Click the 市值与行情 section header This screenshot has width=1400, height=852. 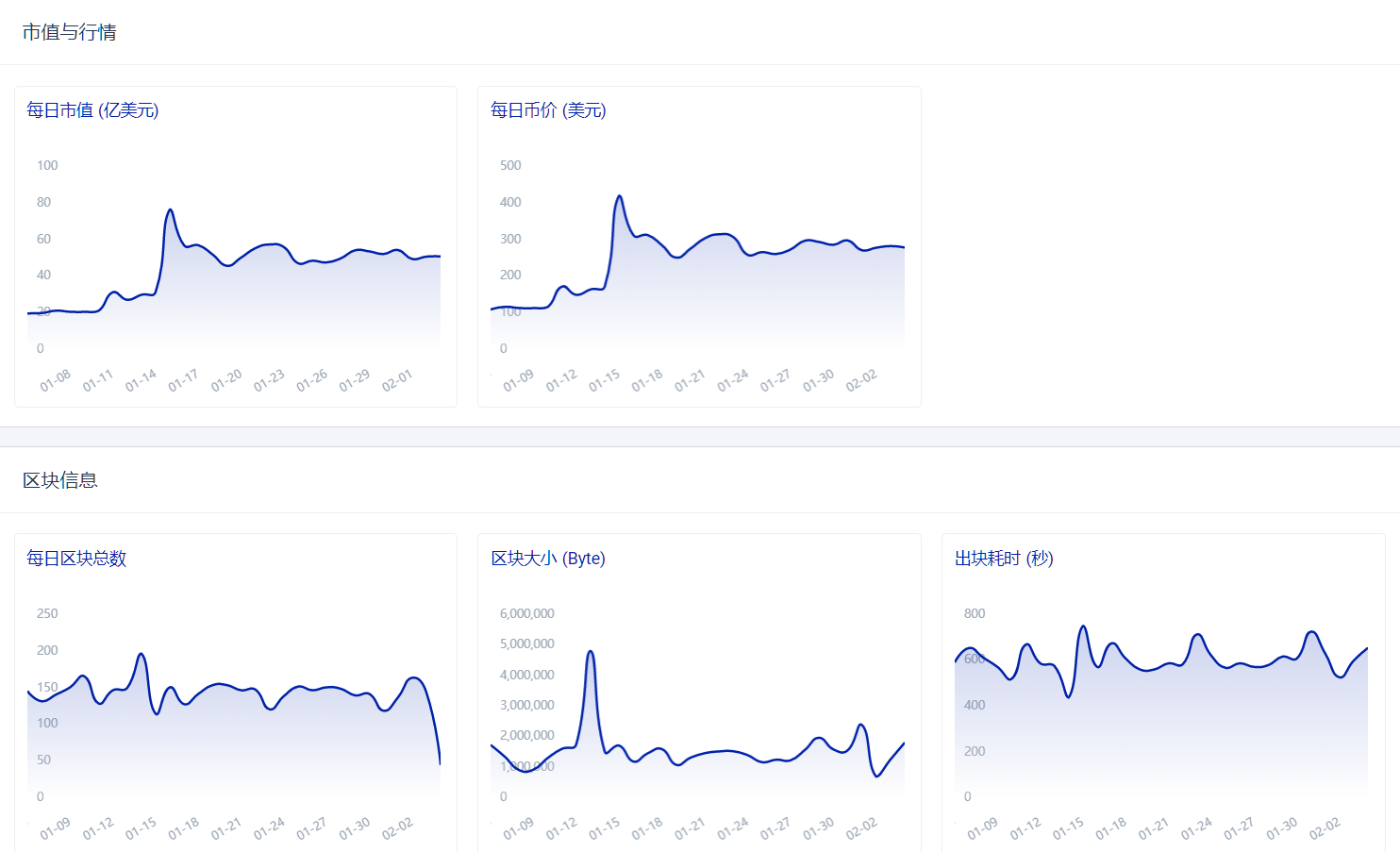tap(70, 32)
